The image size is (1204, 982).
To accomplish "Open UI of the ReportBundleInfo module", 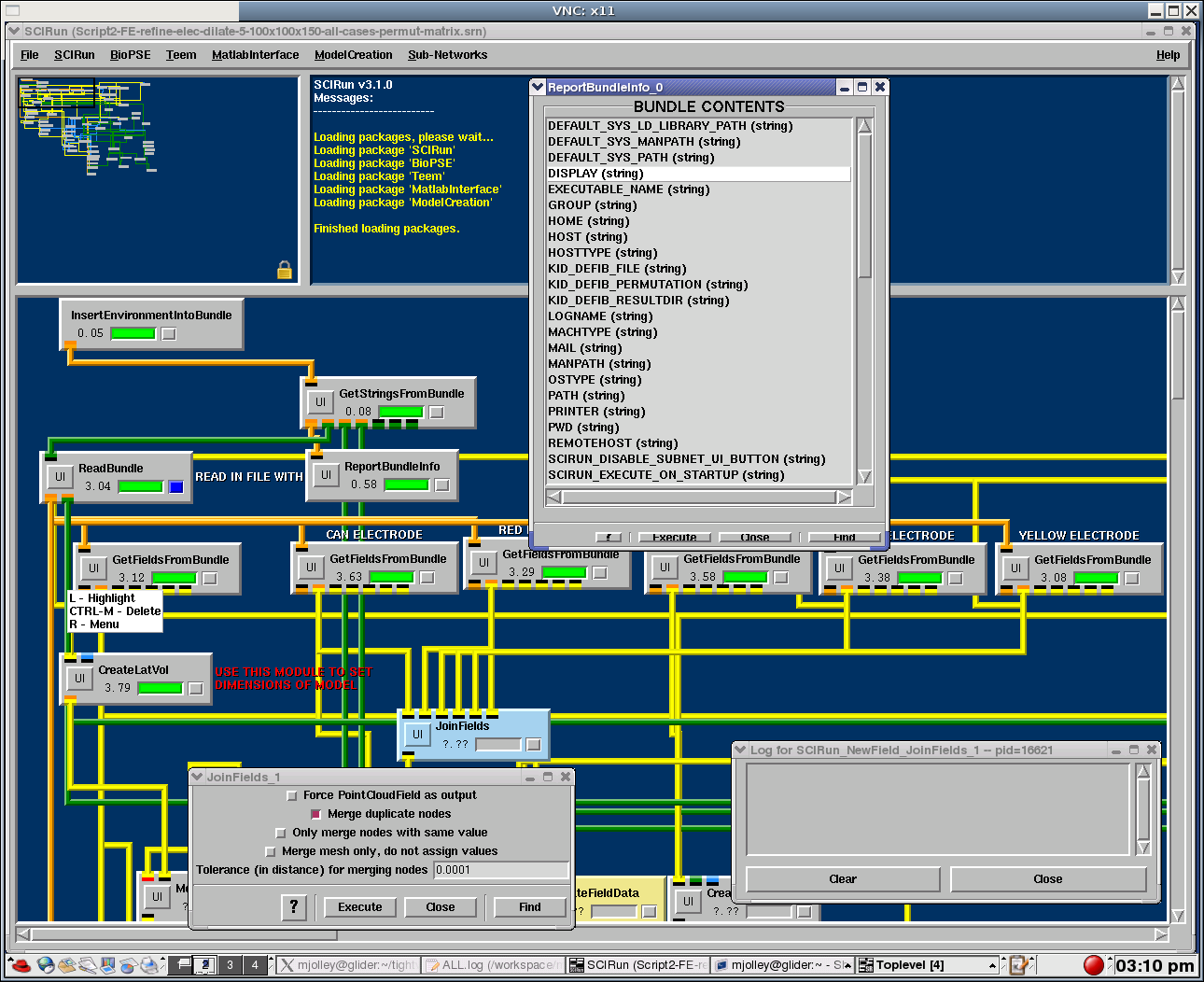I will coord(326,475).
